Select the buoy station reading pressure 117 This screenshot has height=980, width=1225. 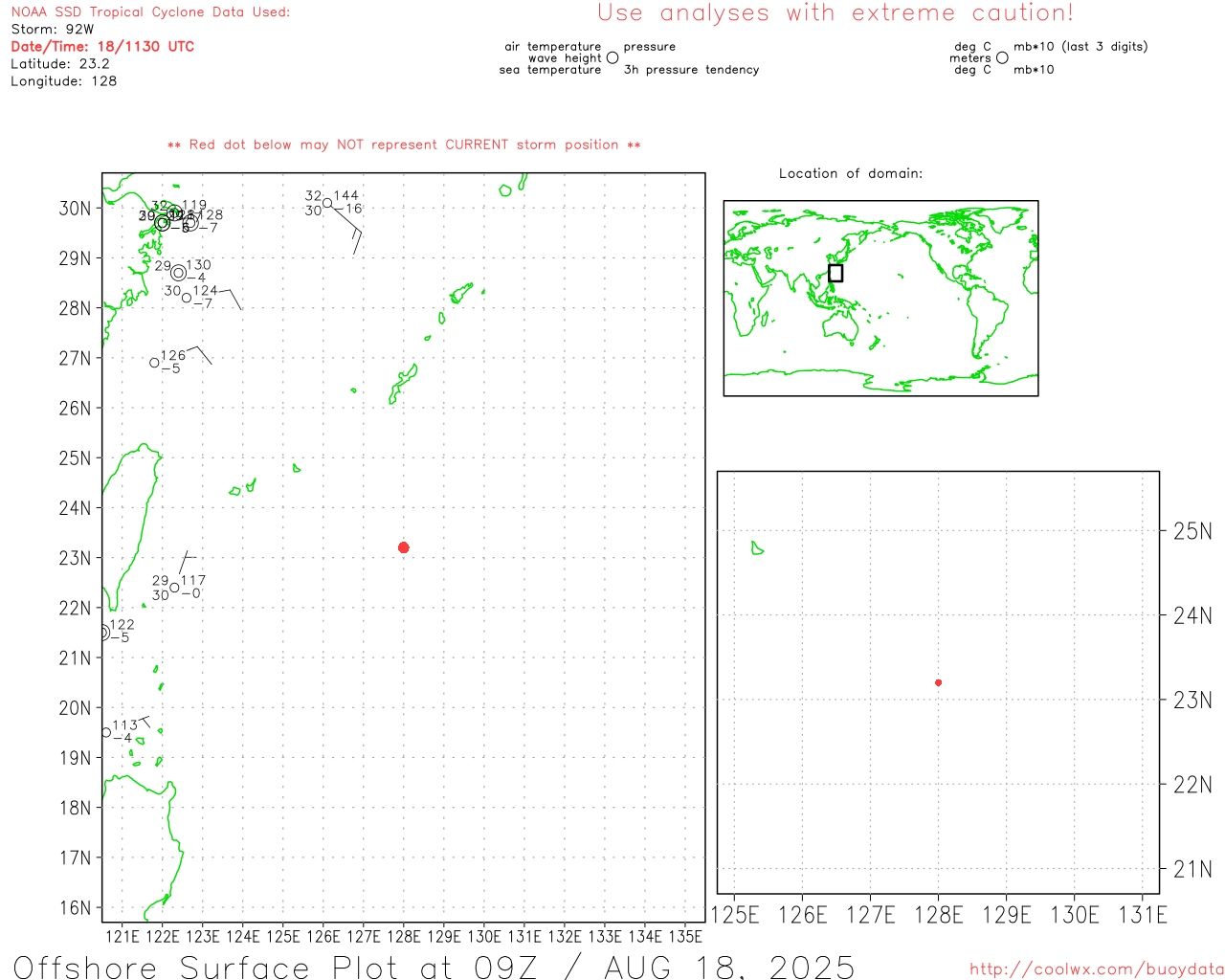coord(174,588)
